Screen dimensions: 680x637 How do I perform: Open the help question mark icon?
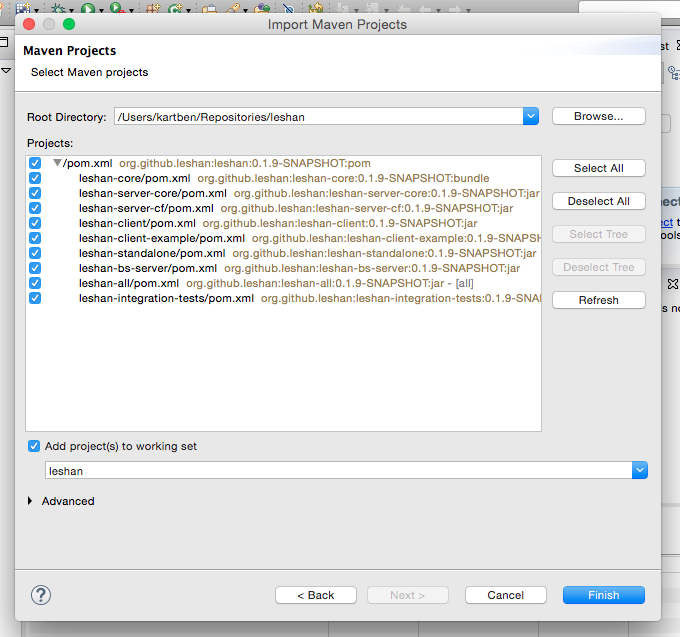(x=41, y=595)
